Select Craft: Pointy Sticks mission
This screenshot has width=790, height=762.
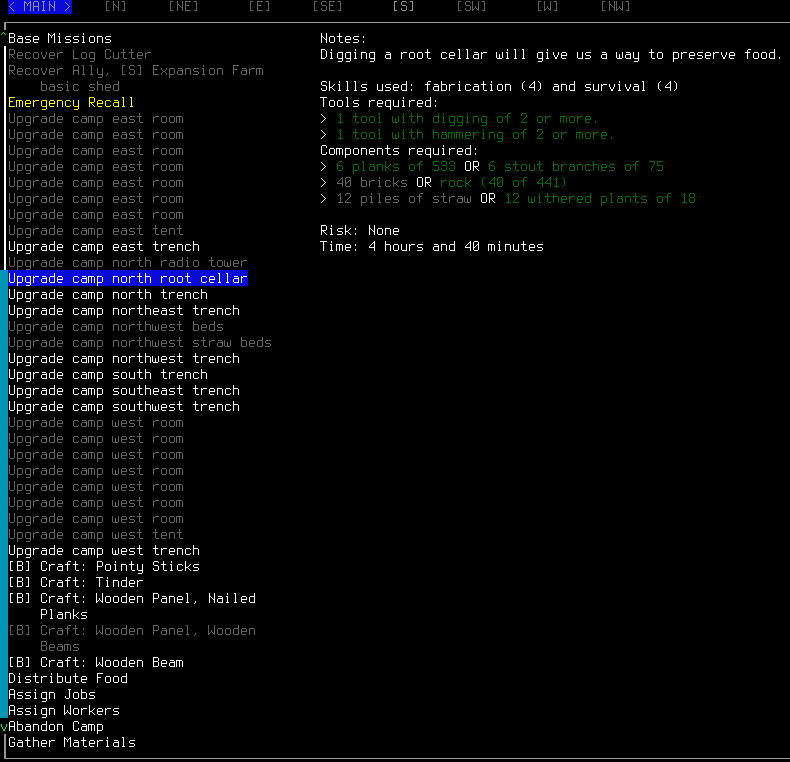(104, 567)
